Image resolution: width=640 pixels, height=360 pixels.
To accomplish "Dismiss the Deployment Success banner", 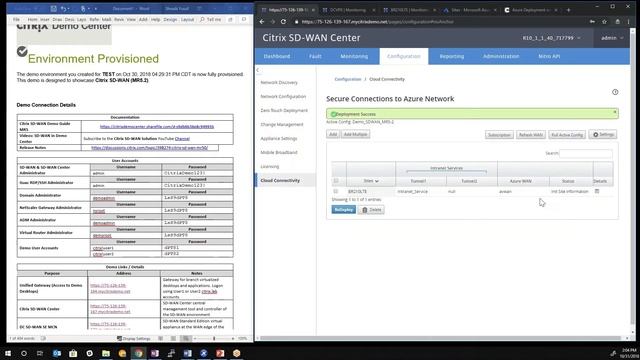I will pos(615,112).
